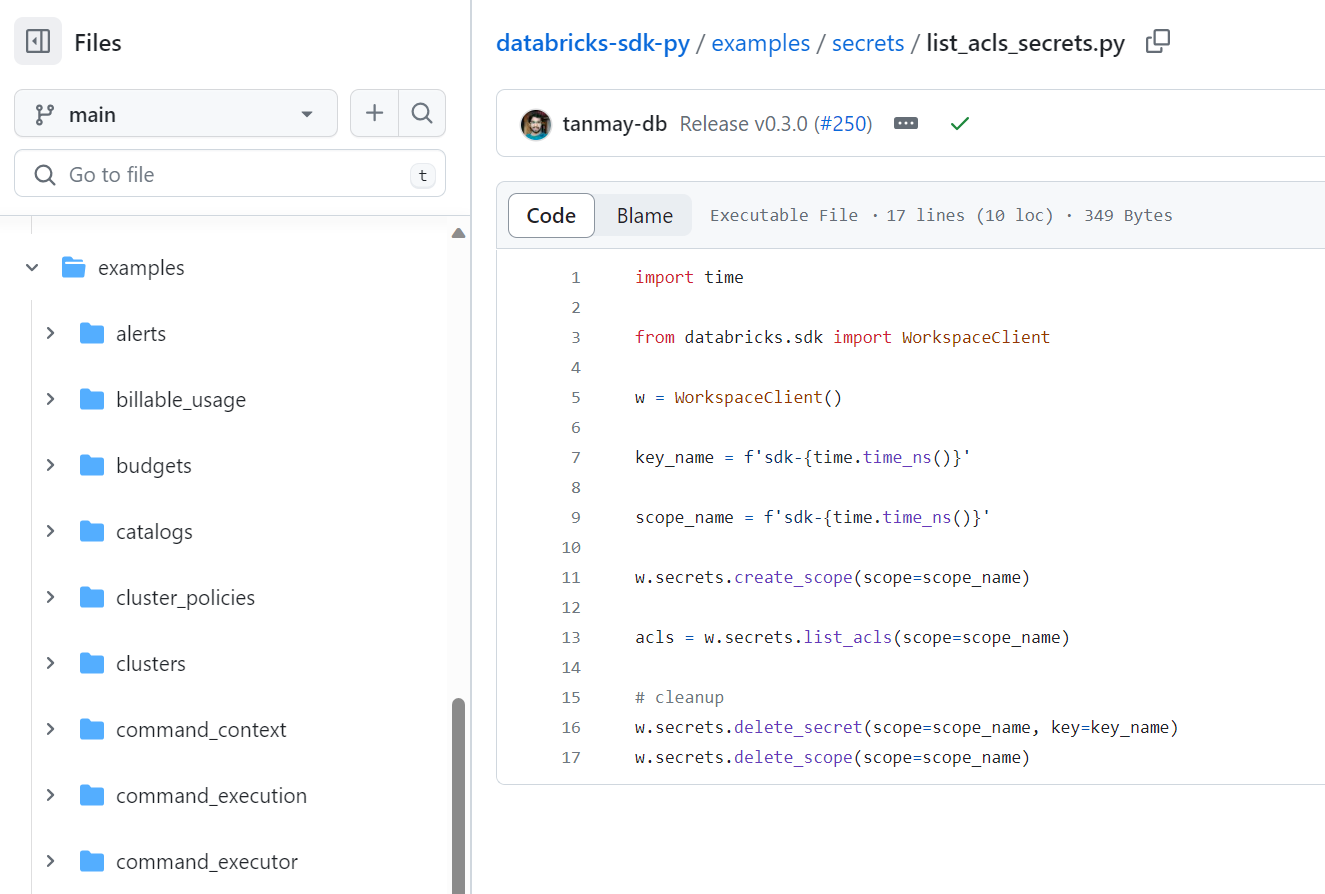
Task: Check the green commit status checkmark
Action: [959, 123]
